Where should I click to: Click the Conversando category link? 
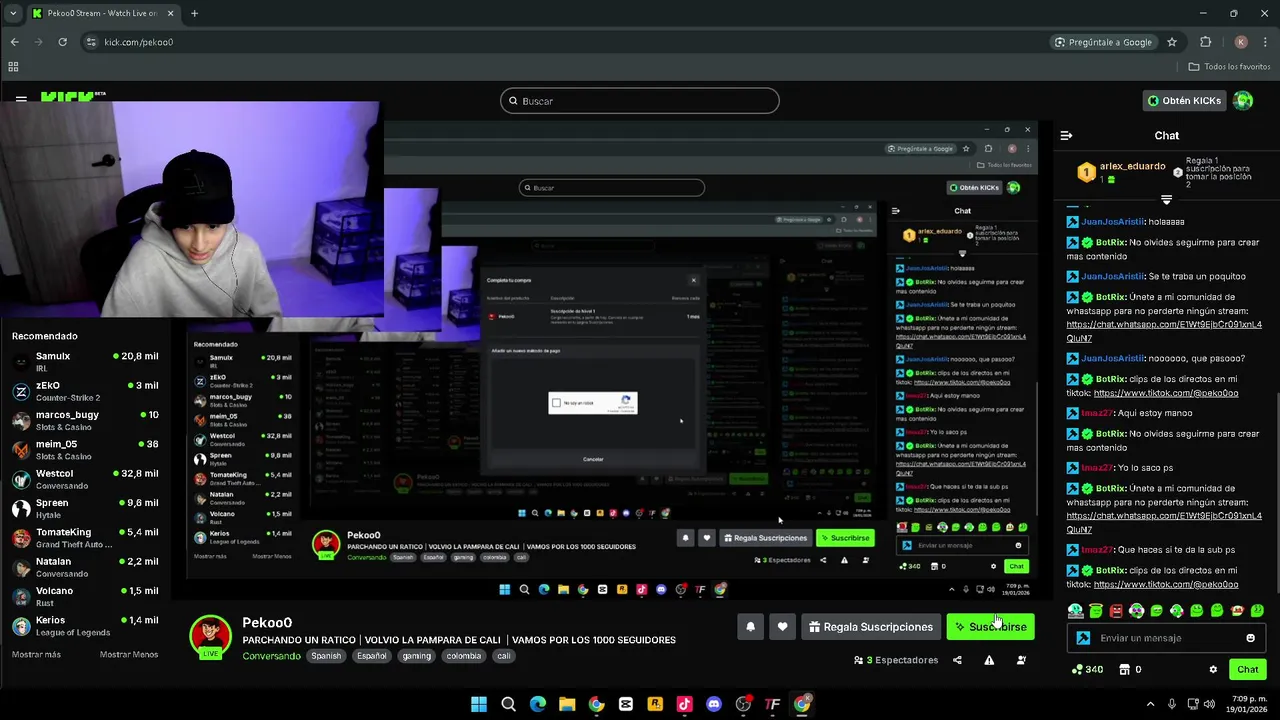click(x=271, y=656)
